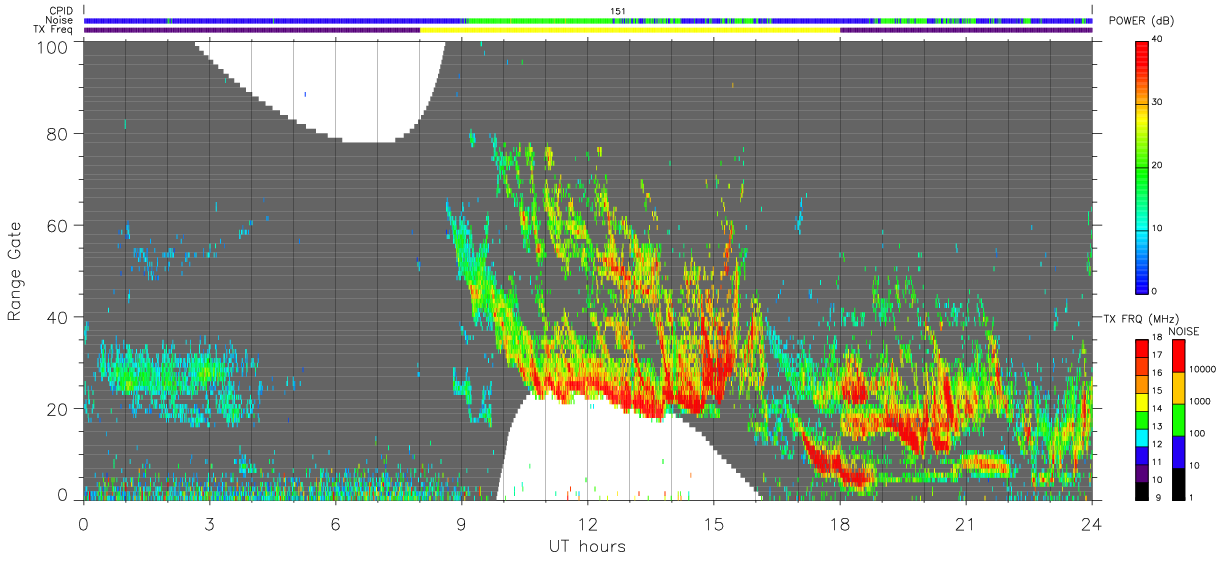Click the noise color scale bar
This screenshot has width=1228, height=567.
click(x=1179, y=419)
